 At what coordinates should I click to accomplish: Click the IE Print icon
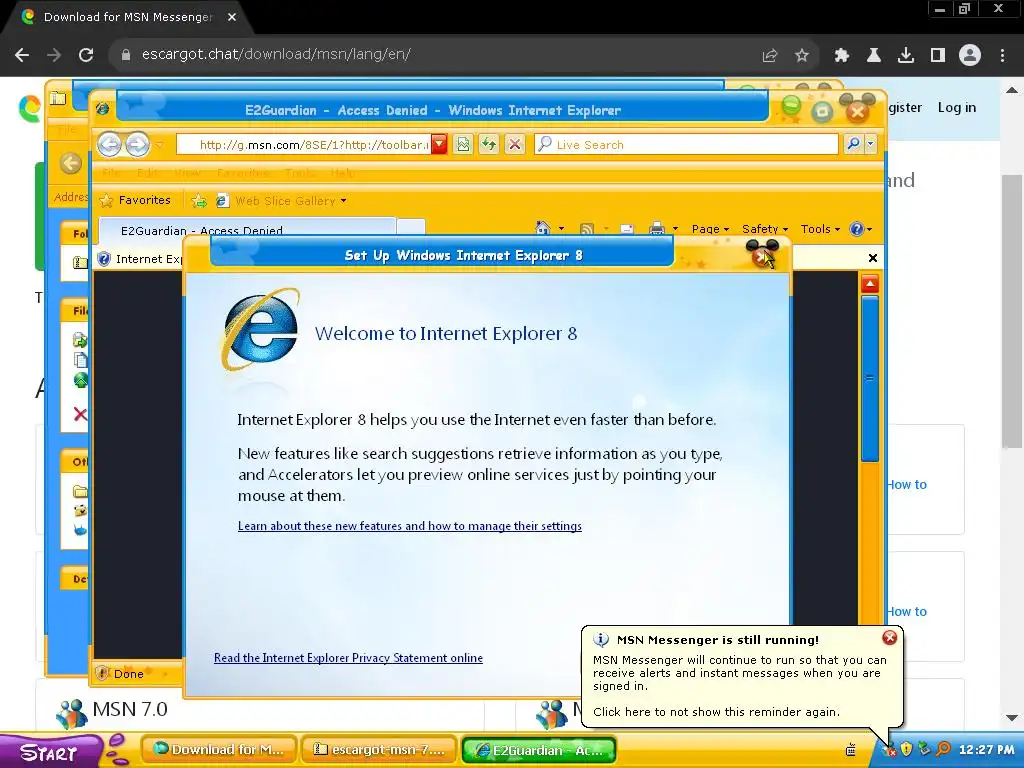coord(657,229)
